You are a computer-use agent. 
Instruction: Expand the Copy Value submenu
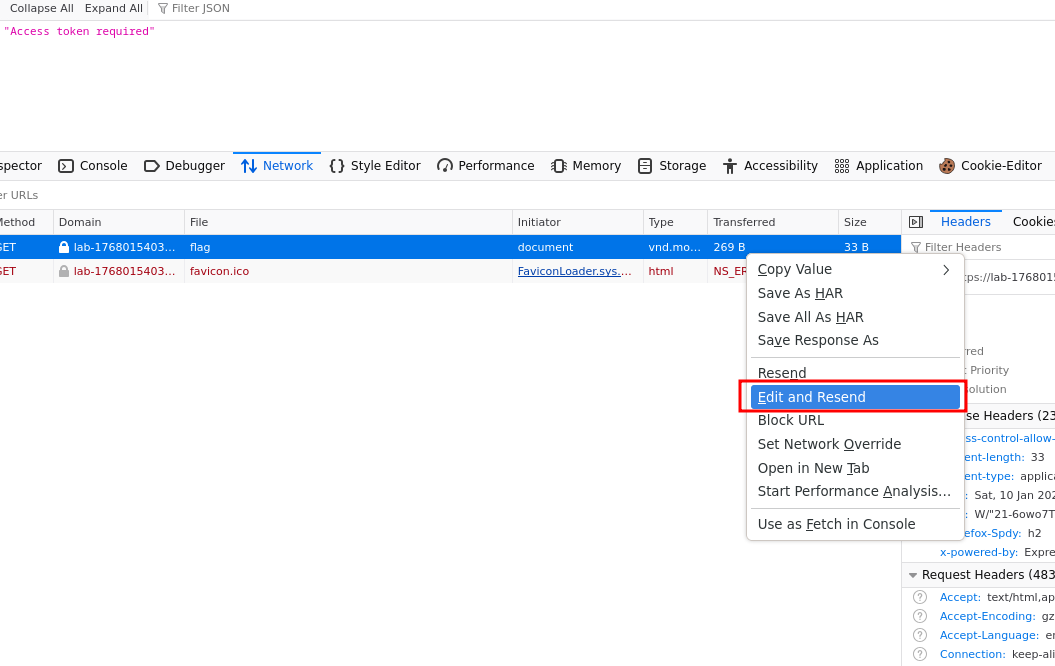pos(855,269)
